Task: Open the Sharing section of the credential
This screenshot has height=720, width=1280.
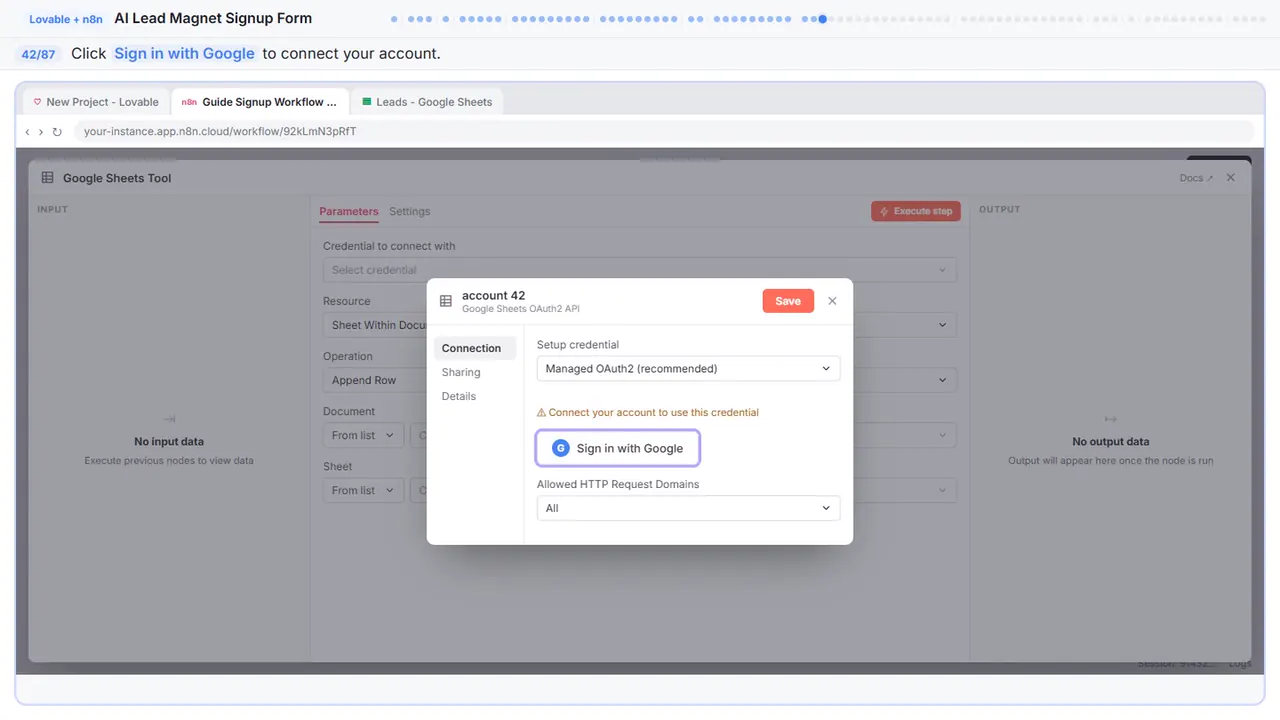Action: click(x=461, y=372)
